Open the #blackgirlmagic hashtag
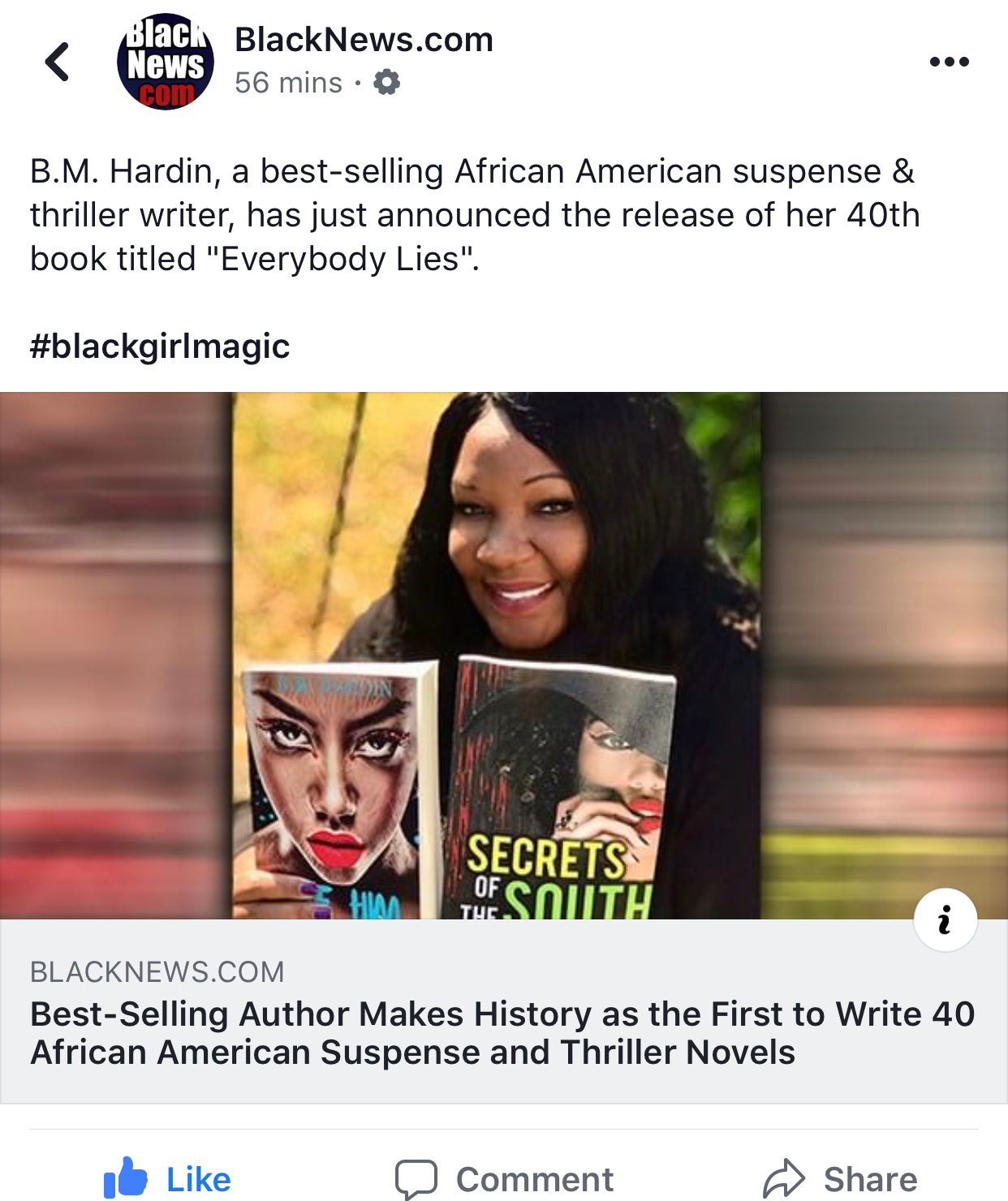The width and height of the screenshot is (1008, 1201). (160, 347)
